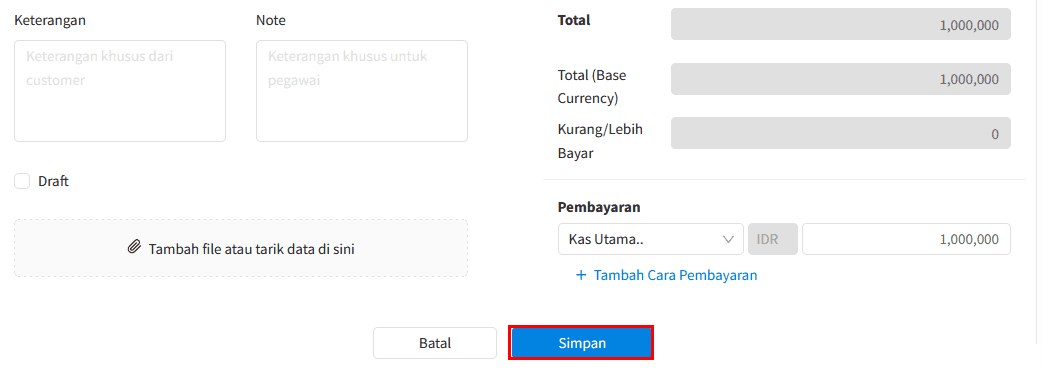Click the plus icon beside Tambah Cara Pembayaran
The width and height of the screenshot is (1042, 371).
pyautogui.click(x=581, y=275)
